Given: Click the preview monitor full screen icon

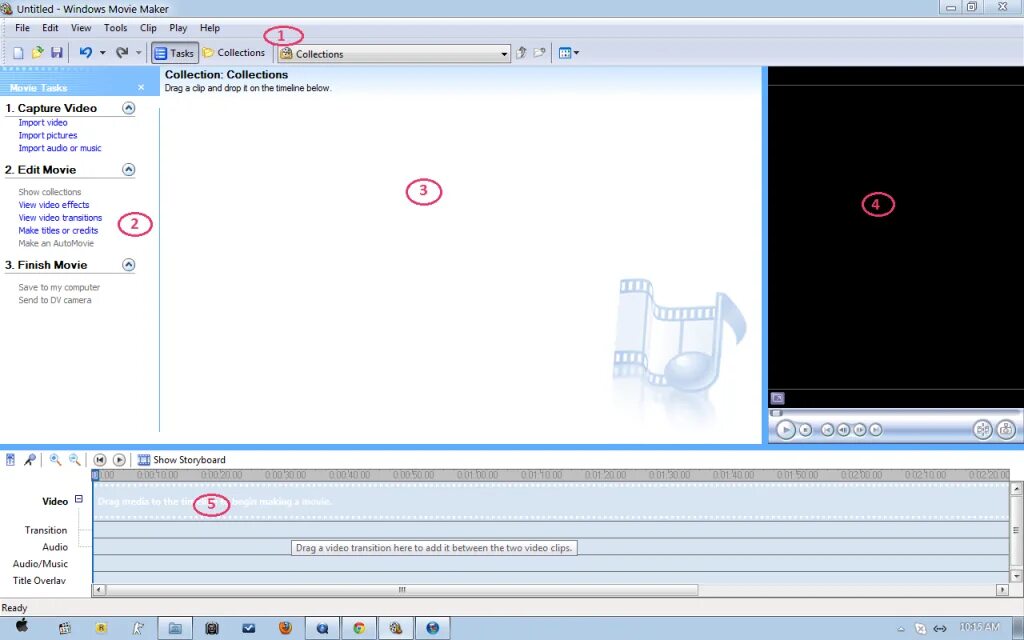Looking at the screenshot, I should click(x=777, y=398).
